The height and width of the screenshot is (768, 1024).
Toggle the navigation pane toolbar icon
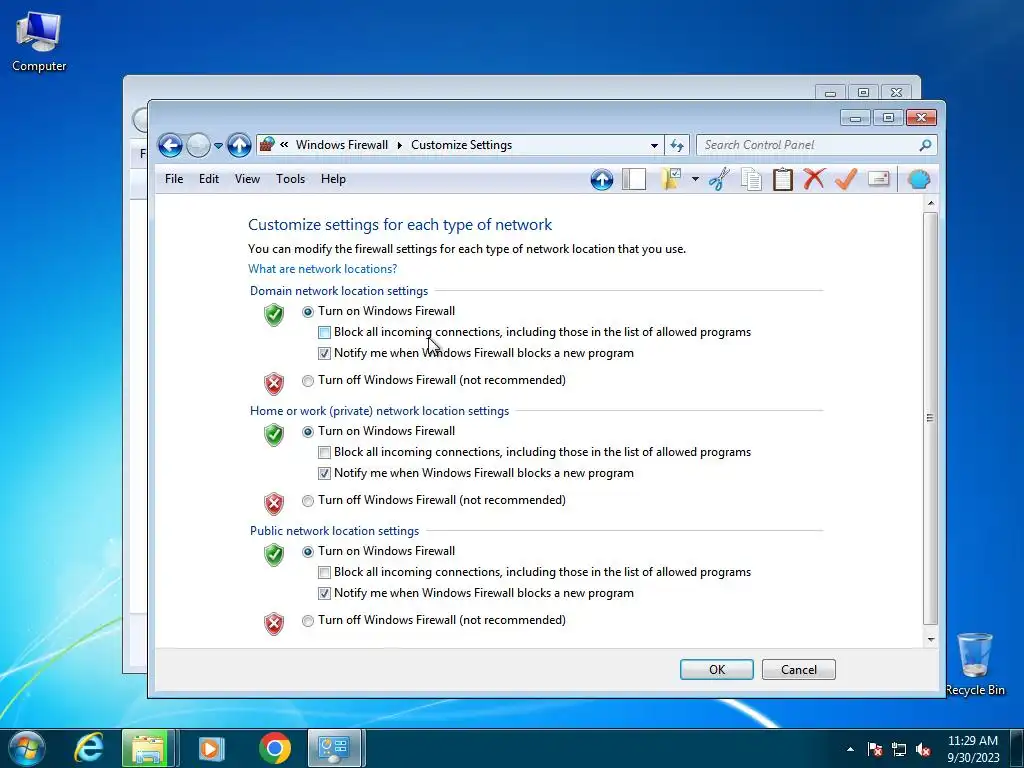click(x=633, y=179)
